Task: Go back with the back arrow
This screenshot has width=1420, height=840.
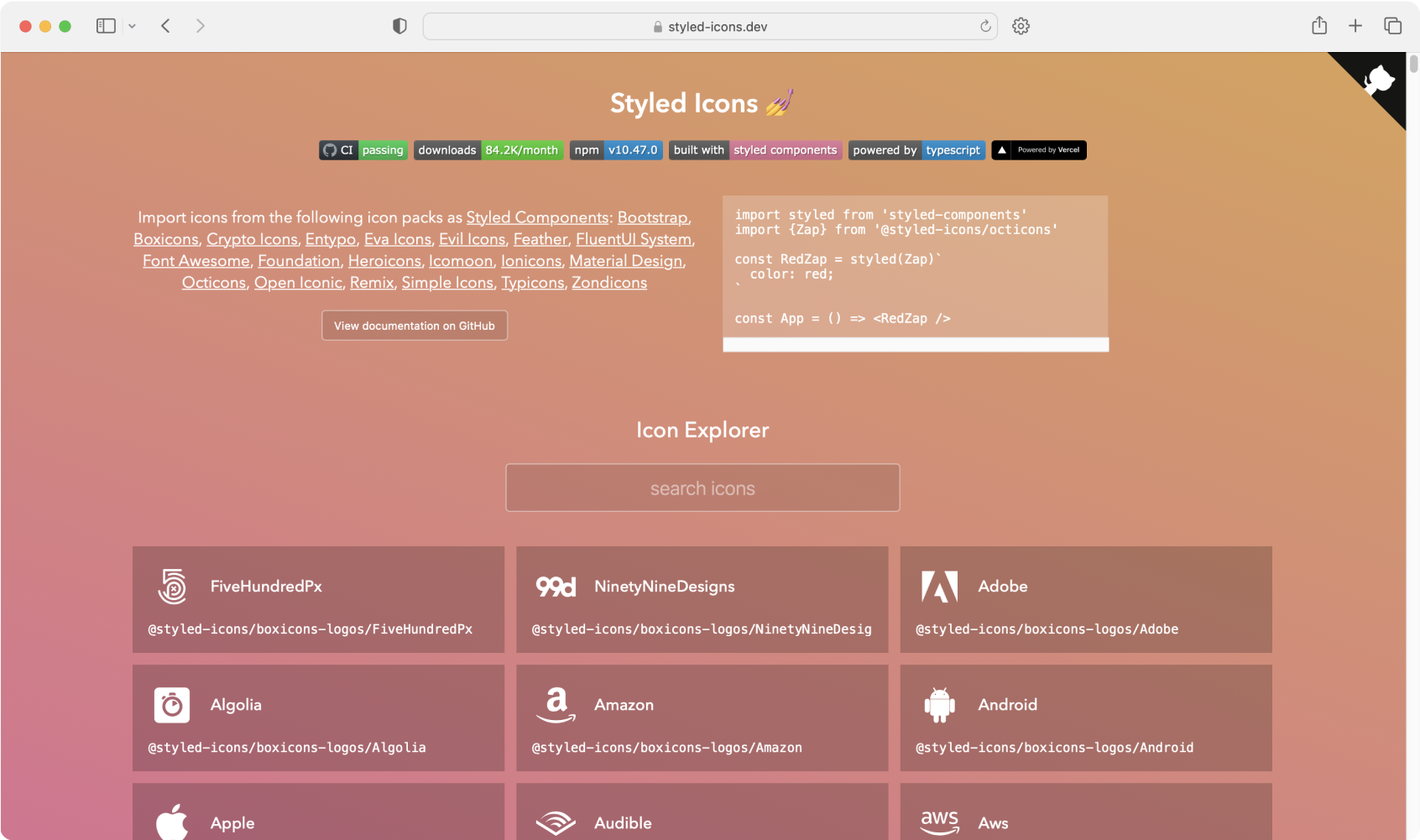Action: 165,26
